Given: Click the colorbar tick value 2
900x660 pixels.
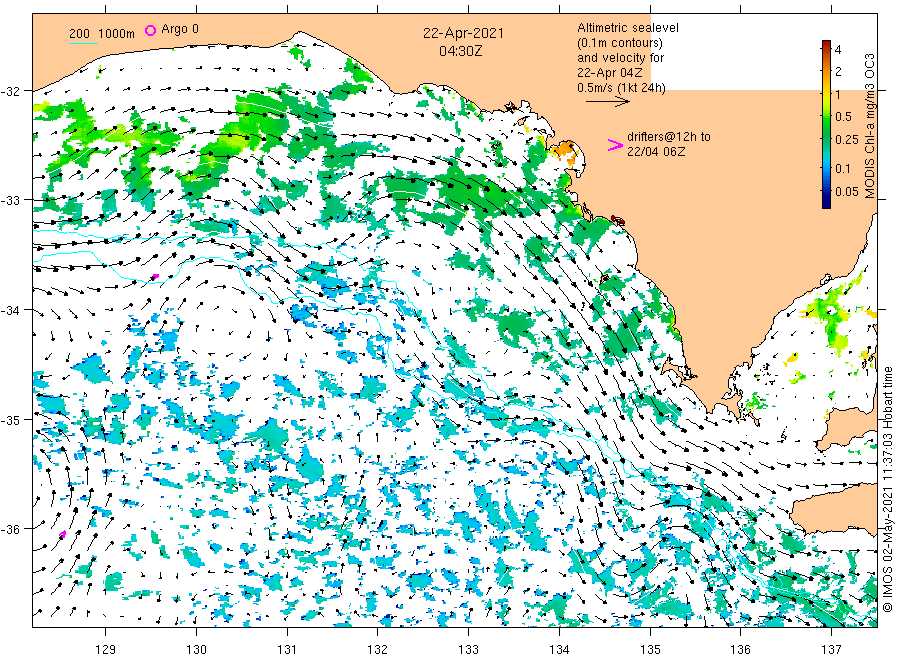Looking at the screenshot, I should (838, 72).
